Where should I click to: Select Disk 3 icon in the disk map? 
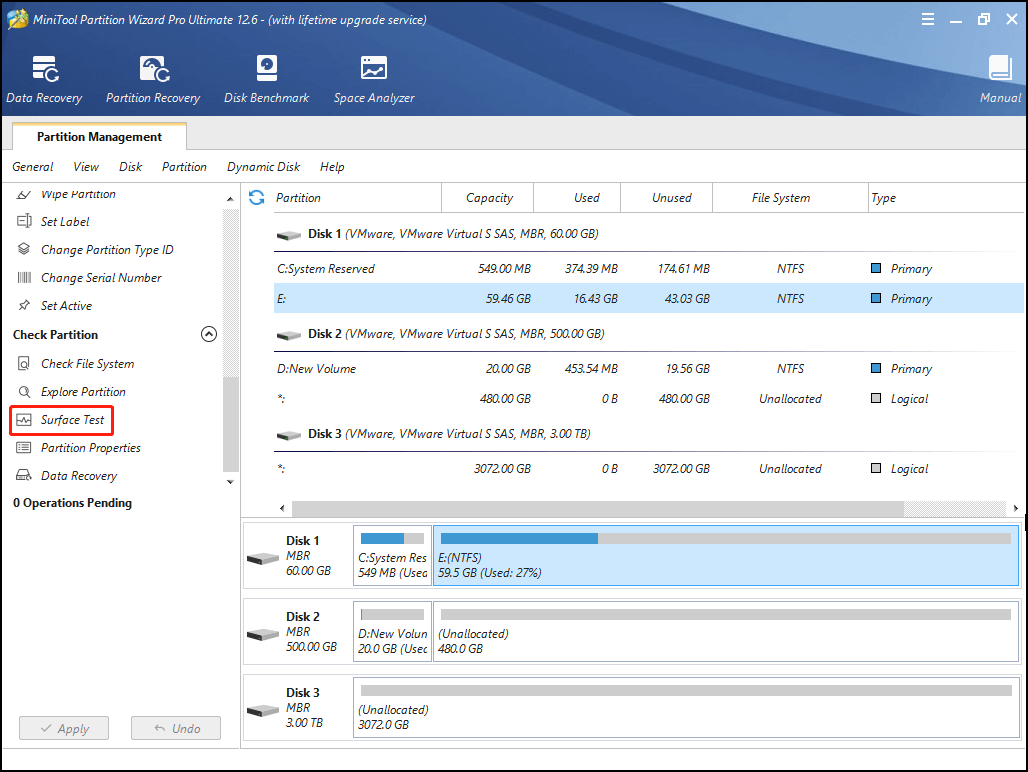click(264, 710)
